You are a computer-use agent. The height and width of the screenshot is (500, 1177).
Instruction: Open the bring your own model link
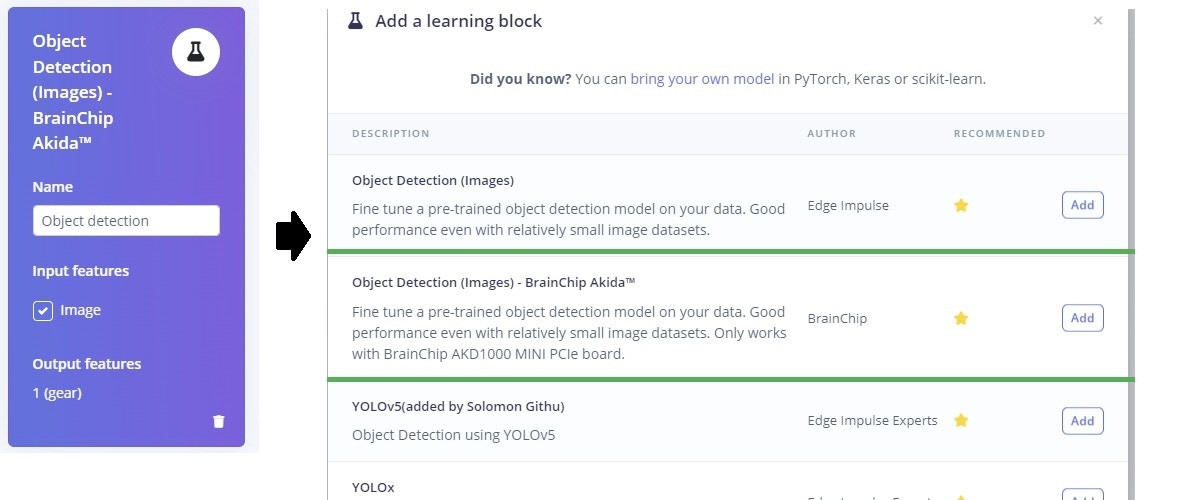pos(702,78)
